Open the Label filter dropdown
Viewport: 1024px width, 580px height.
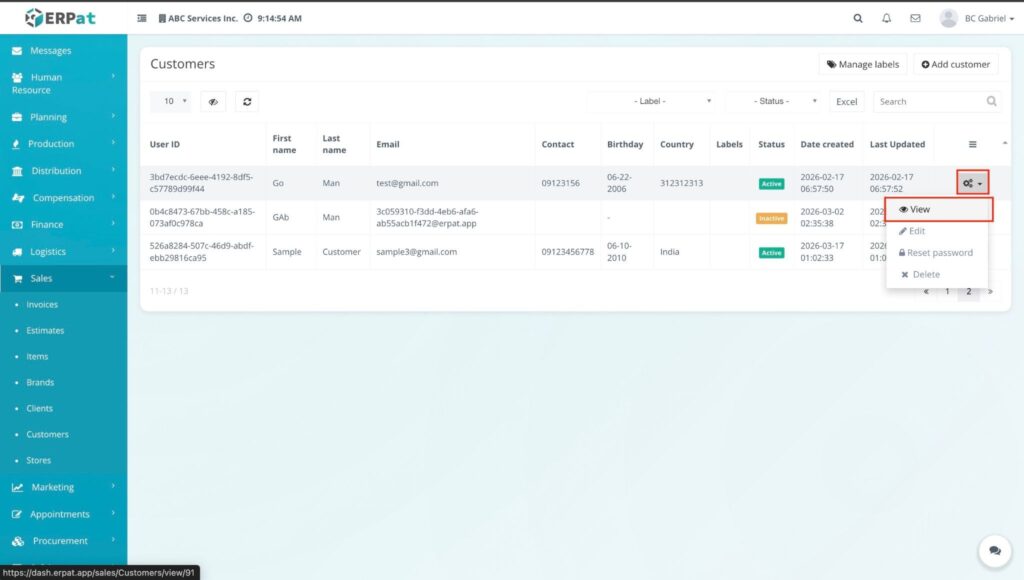click(653, 101)
